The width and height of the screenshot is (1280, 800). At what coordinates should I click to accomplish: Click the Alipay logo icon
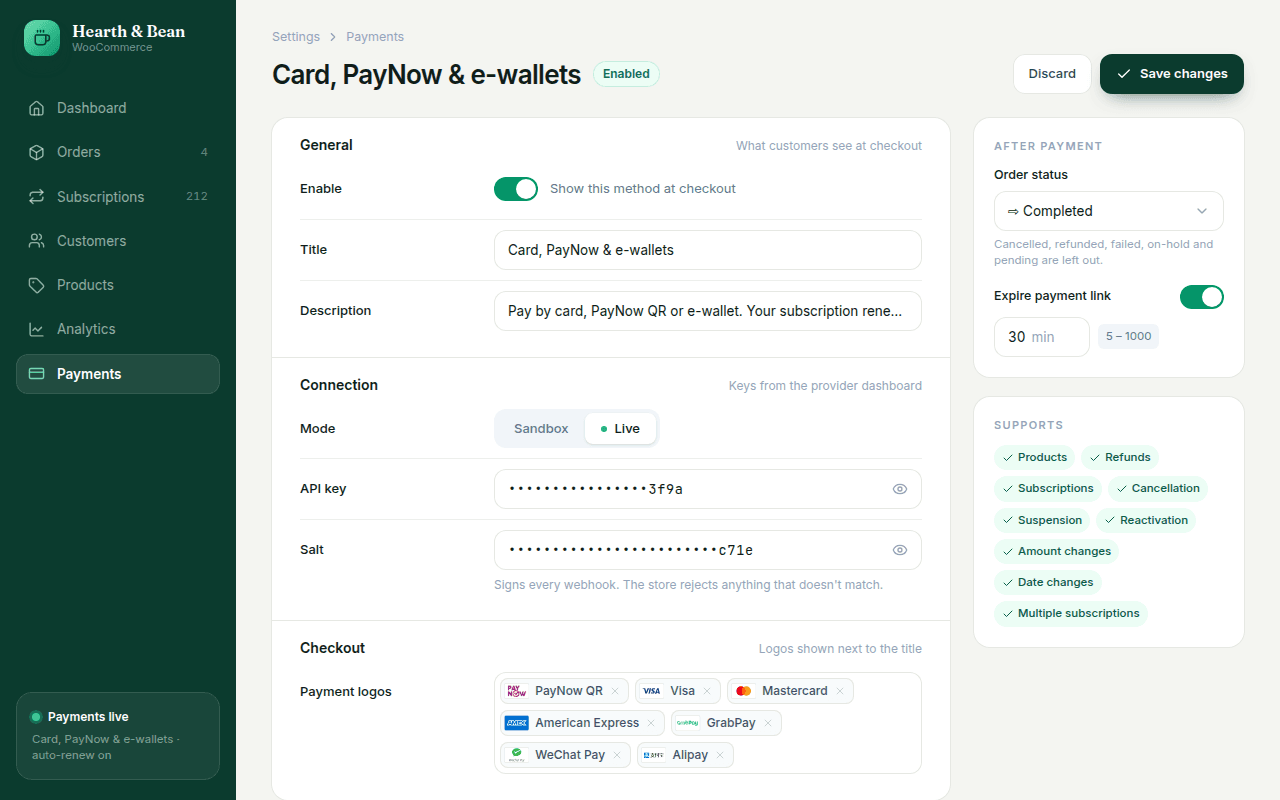pos(654,755)
